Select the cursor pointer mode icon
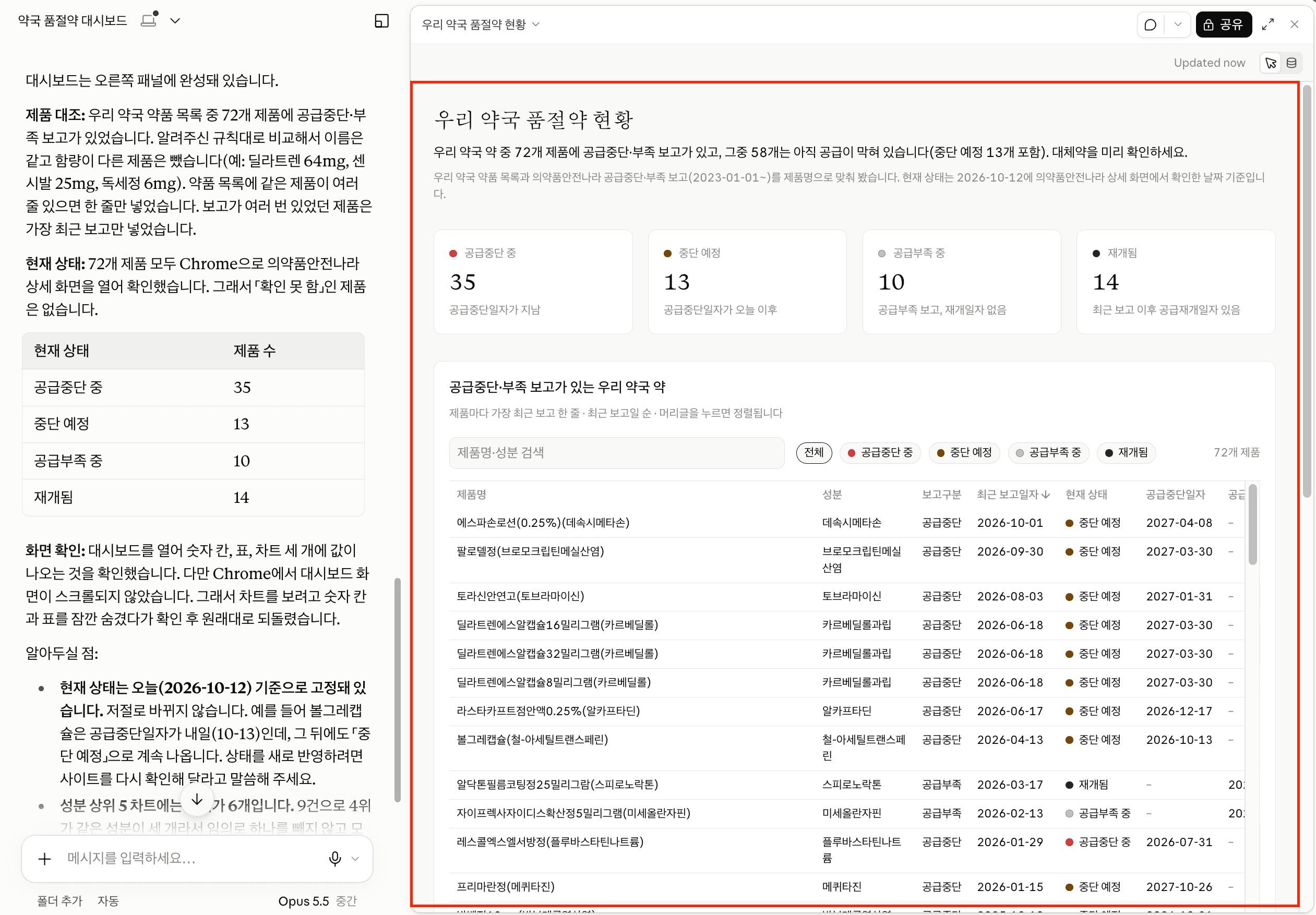 coord(1271,63)
